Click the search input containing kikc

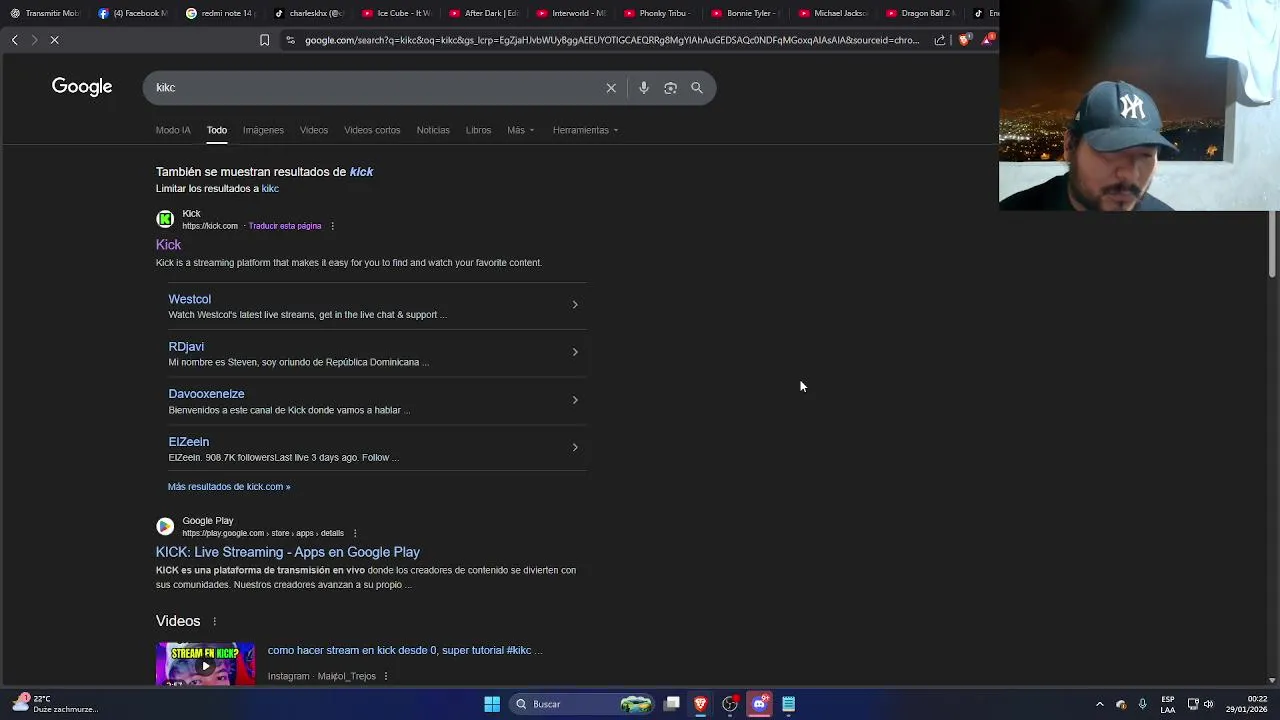click(x=375, y=88)
